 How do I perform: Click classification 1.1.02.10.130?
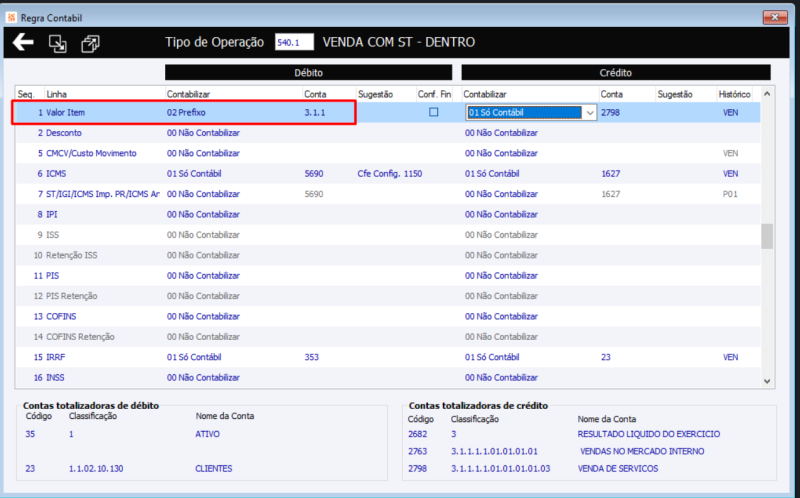click(x=96, y=469)
